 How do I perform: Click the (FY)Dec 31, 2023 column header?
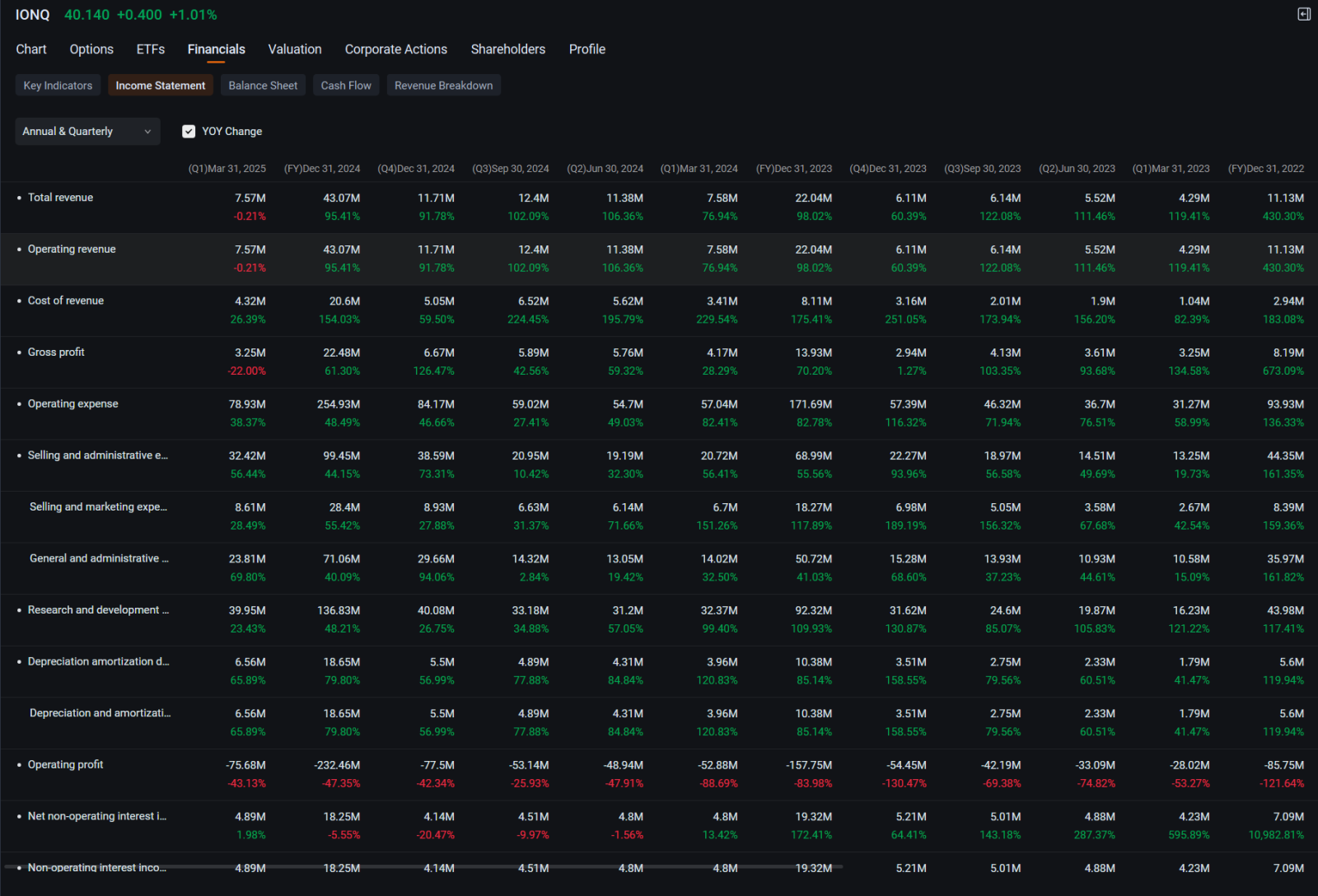point(794,168)
